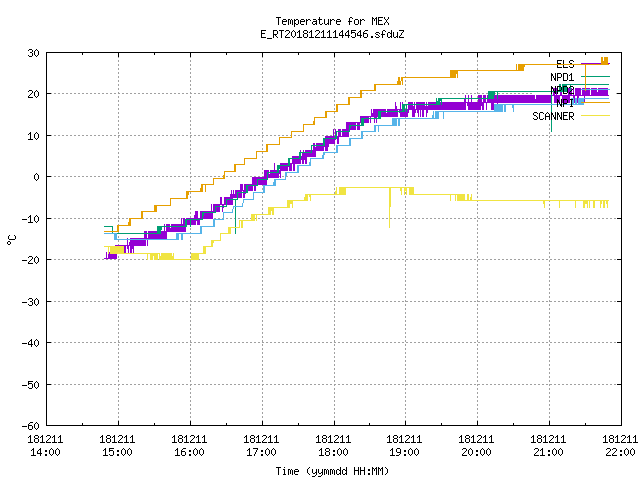The image size is (640, 480).
Task: Click the x-axis time label 15:00
Action: (118, 453)
